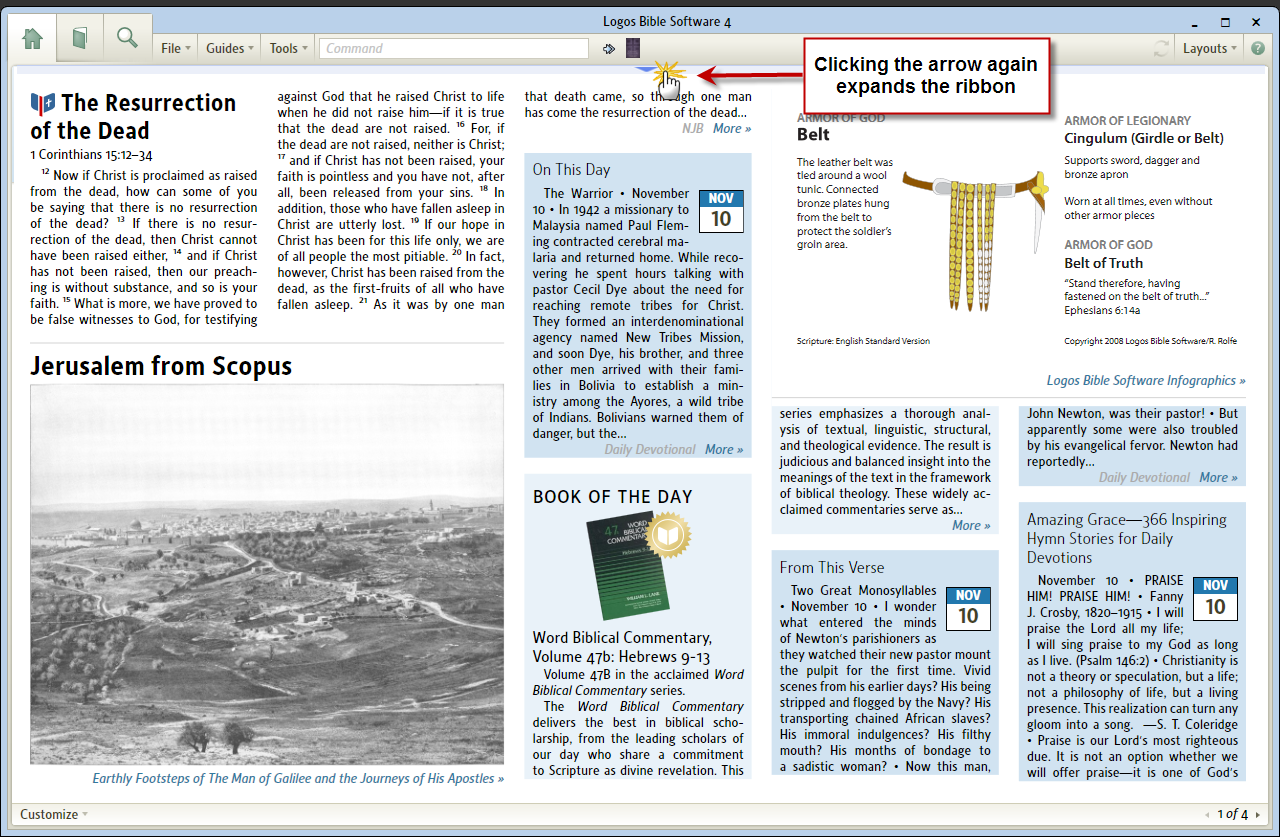Click Daily Devotional link below John Newton text
This screenshot has height=837, width=1280.
pos(1145,477)
